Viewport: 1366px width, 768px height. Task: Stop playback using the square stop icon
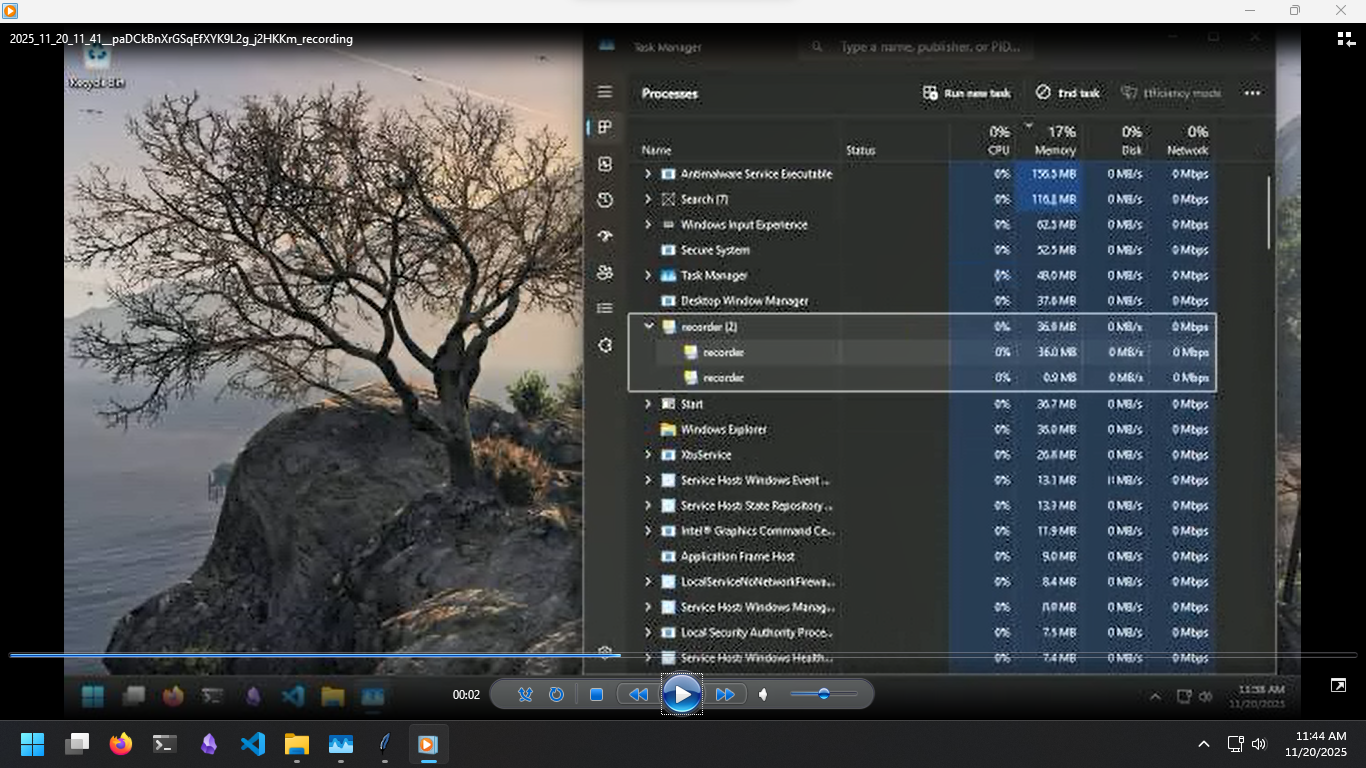(x=595, y=693)
